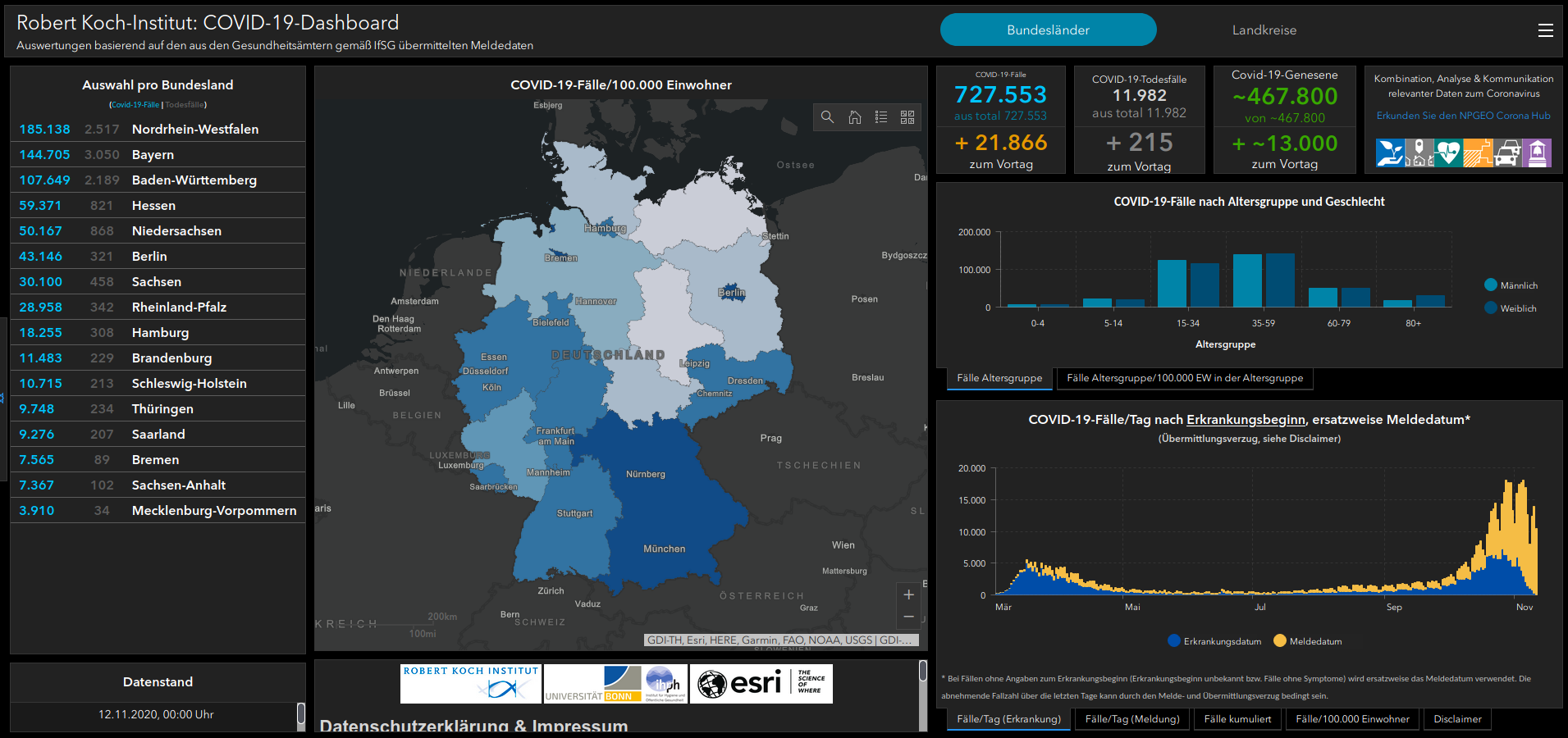The height and width of the screenshot is (738, 1568).
Task: Zoom in on the map with plus
Action: click(x=908, y=594)
